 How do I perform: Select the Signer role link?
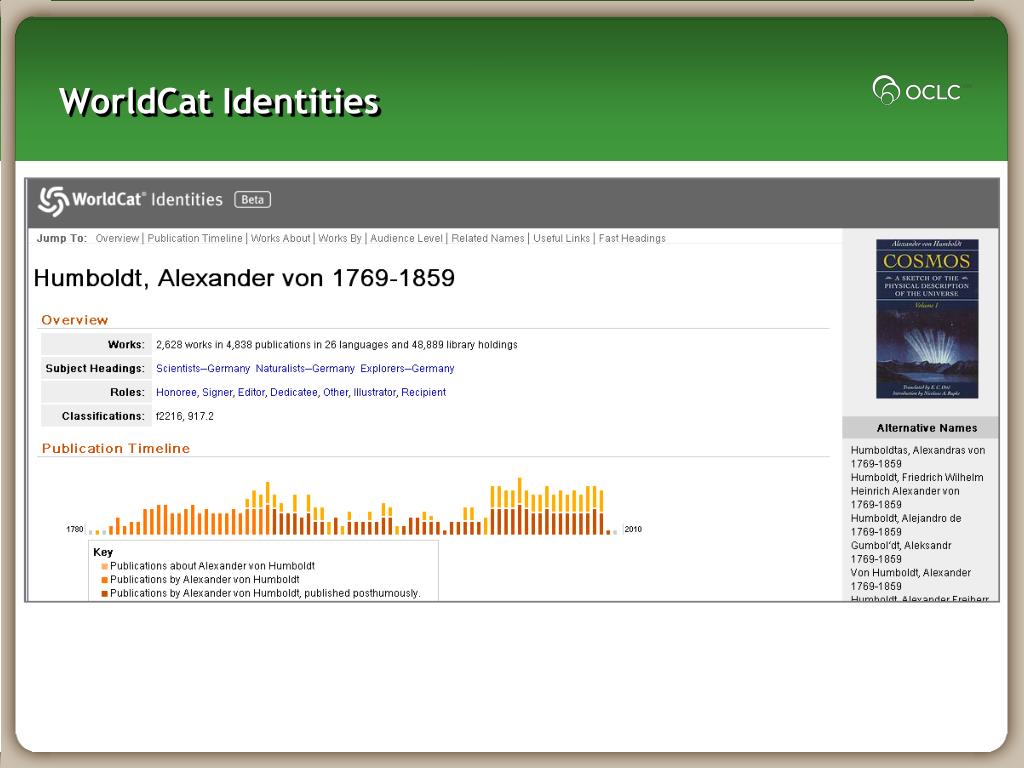[x=217, y=392]
